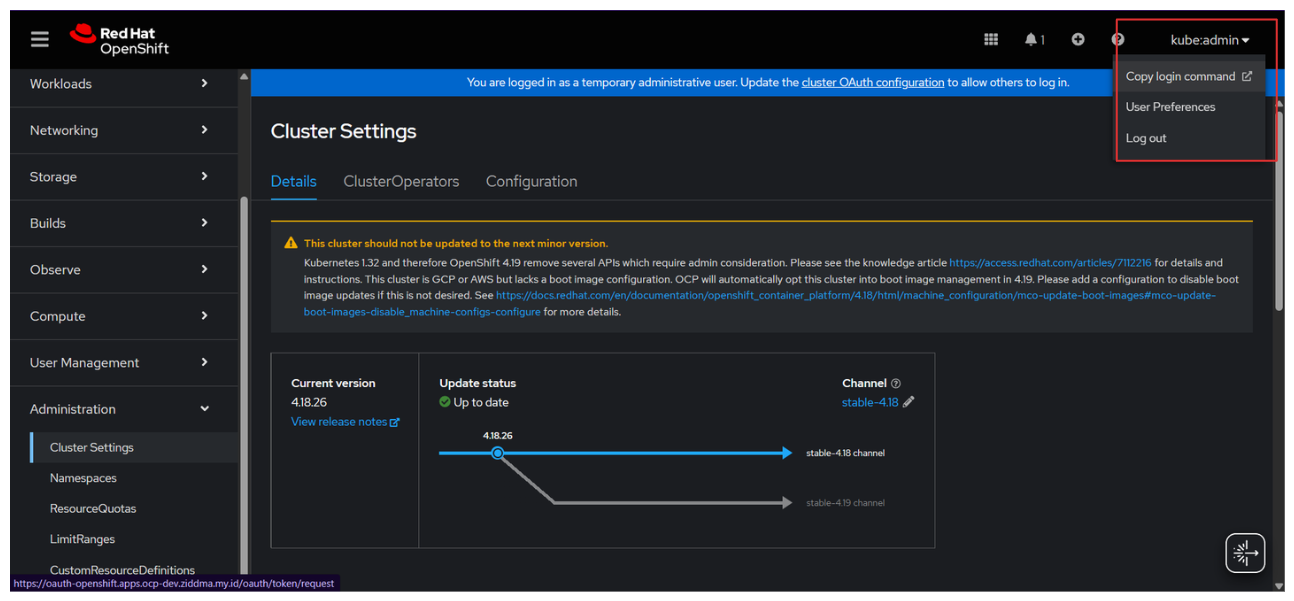Toggle the kube:admin user dropdown
This screenshot has width=1294, height=601.
pyautogui.click(x=1210, y=40)
